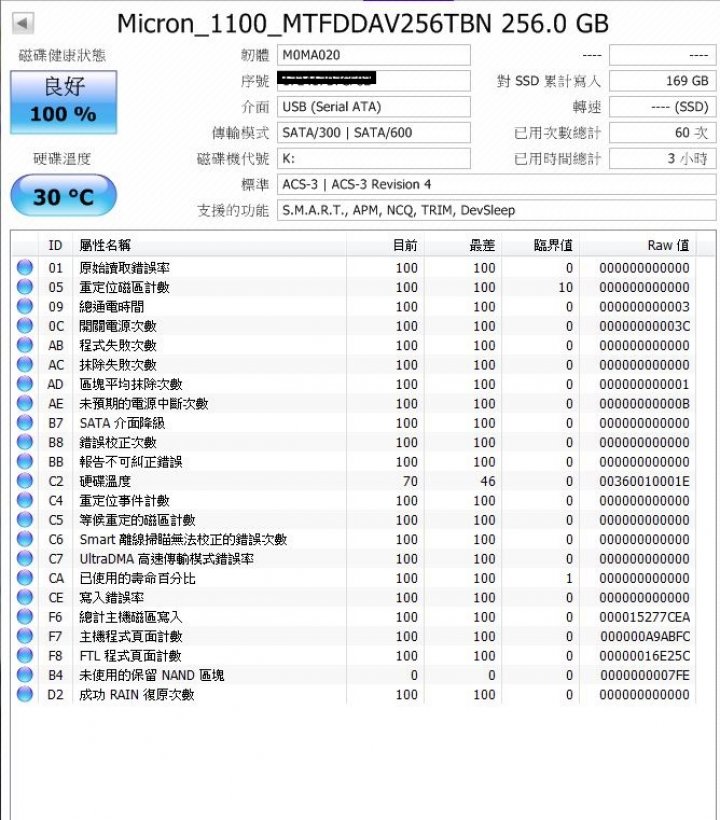
Task: Click the 目前 column header
Action: (x=385, y=245)
